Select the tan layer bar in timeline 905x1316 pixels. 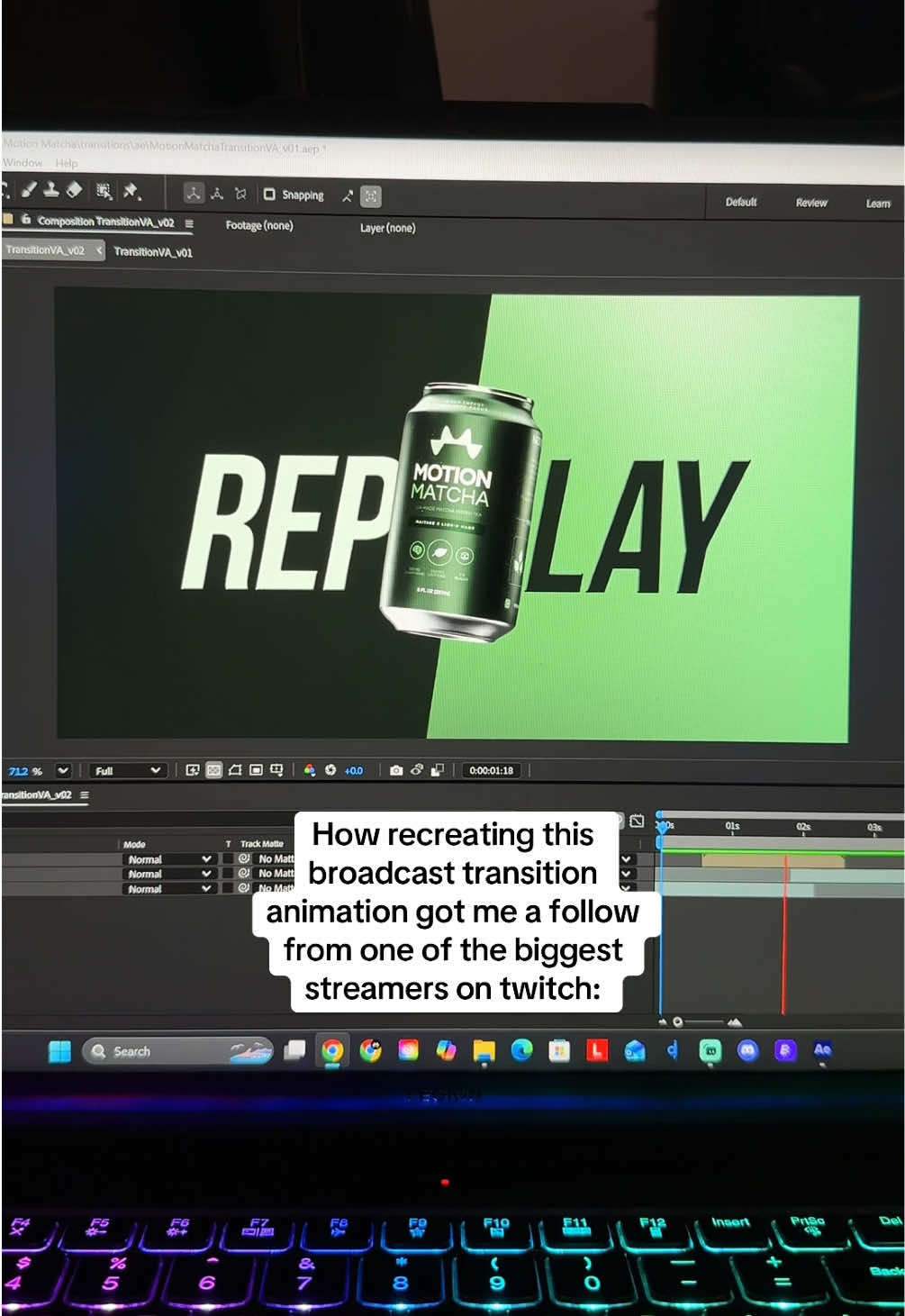(773, 860)
